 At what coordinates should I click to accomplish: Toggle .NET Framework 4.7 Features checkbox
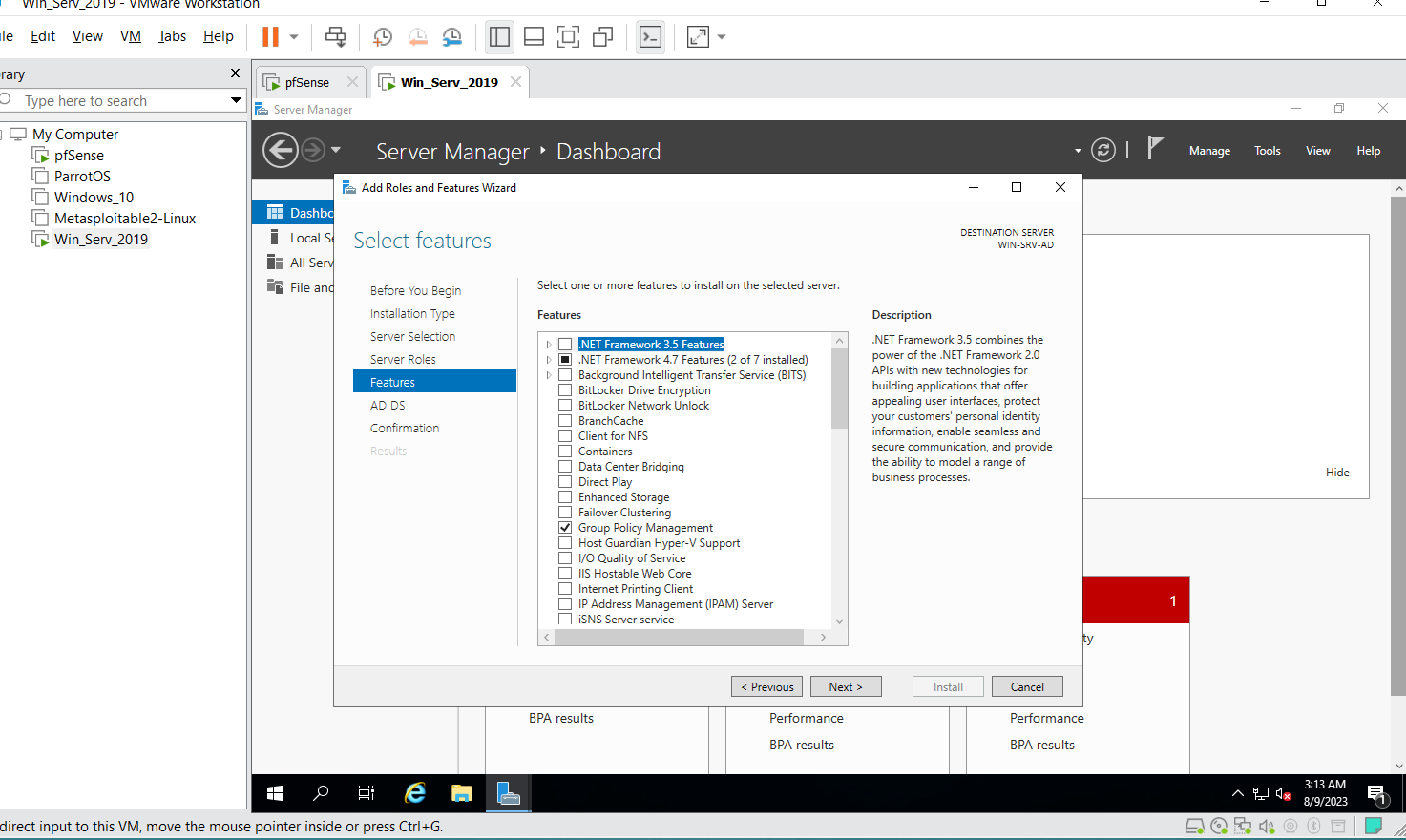coord(565,360)
